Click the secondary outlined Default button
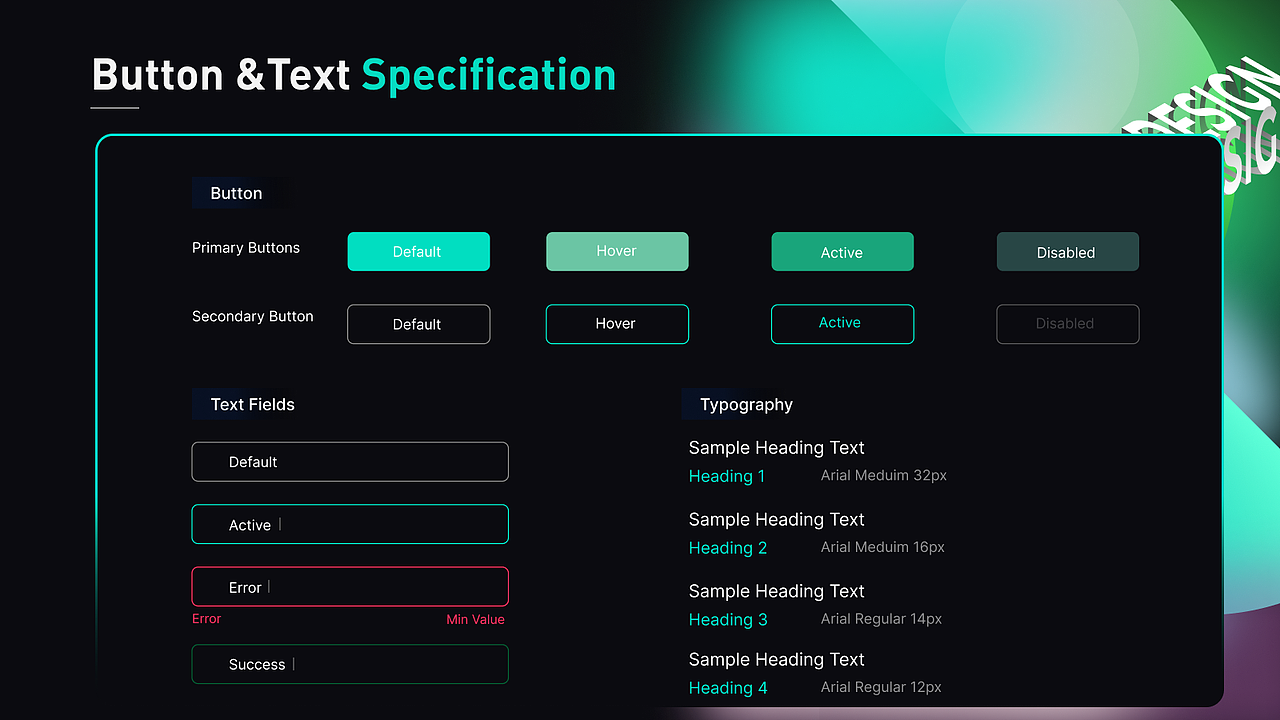 click(418, 324)
